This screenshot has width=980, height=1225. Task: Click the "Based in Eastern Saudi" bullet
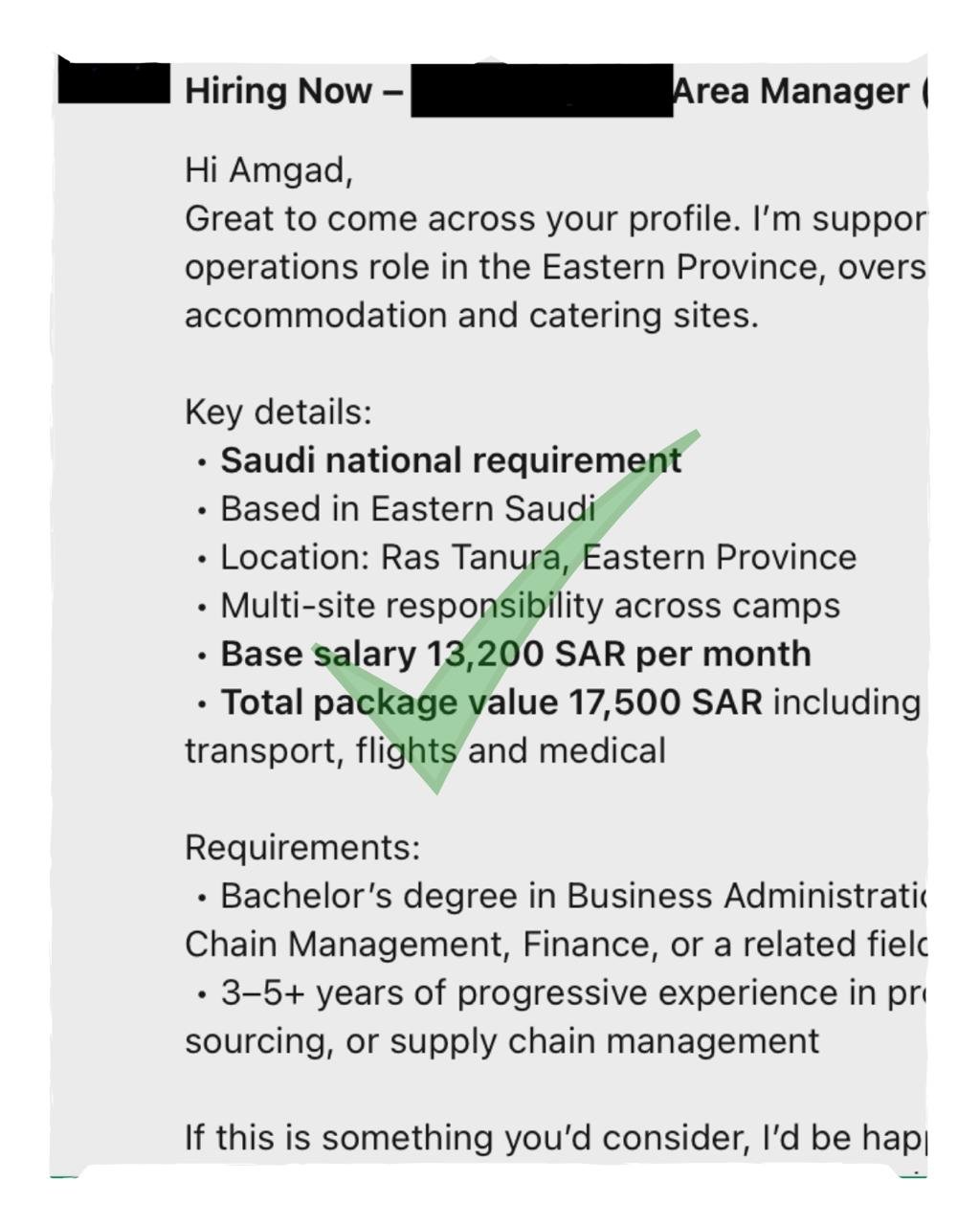[x=408, y=509]
